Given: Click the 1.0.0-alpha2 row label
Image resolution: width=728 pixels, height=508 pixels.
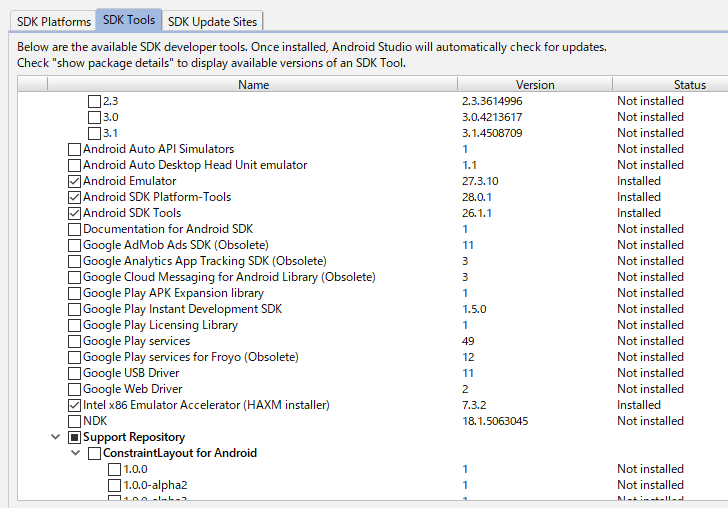Looking at the screenshot, I should pyautogui.click(x=155, y=485).
